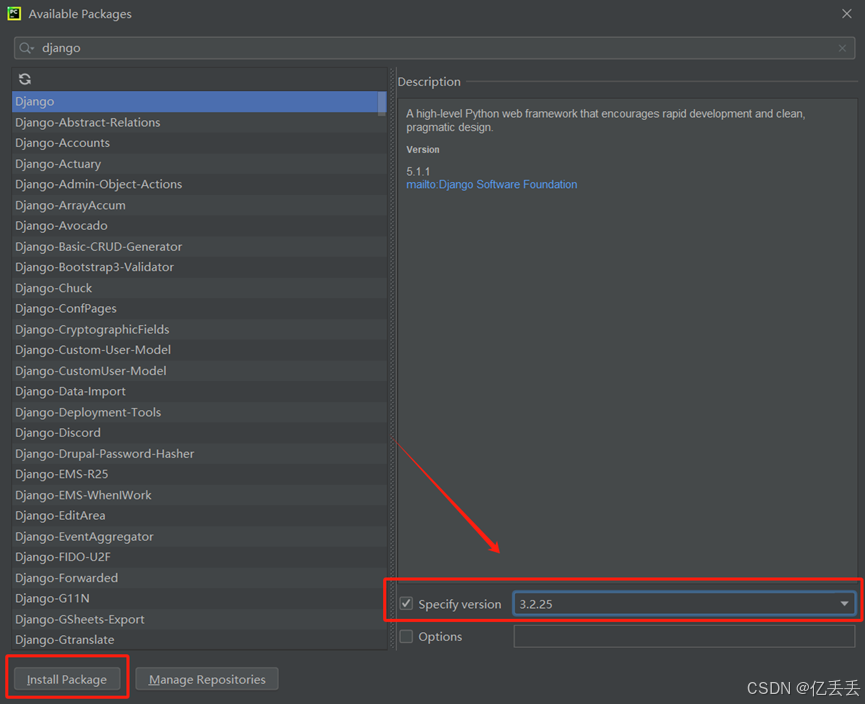Click the search magnifier icon
The height and width of the screenshot is (704, 865).
click(26, 48)
